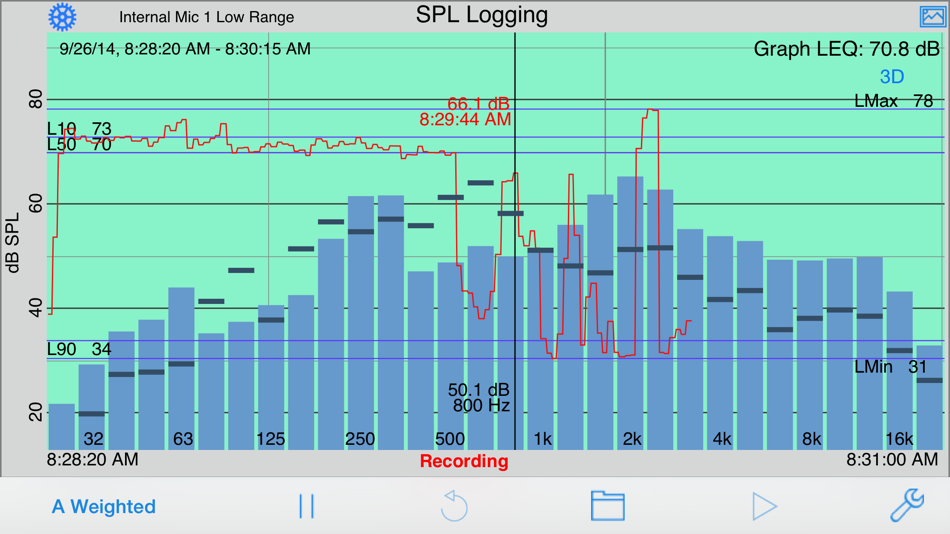Click the 8:29:44 AM cursor timestamp
The image size is (950, 534).
[465, 119]
